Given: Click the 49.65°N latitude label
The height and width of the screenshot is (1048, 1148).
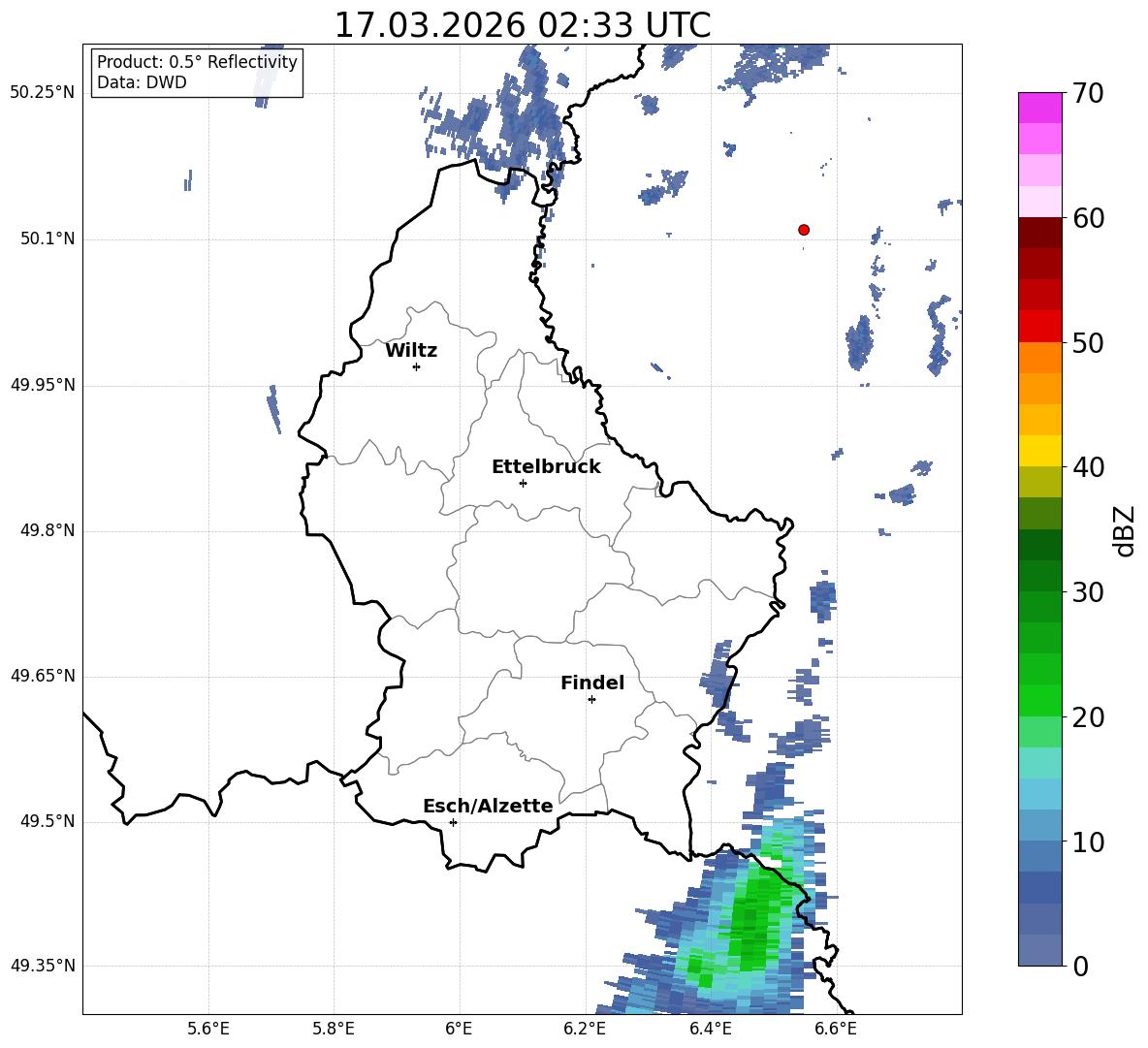Looking at the screenshot, I should (43, 676).
